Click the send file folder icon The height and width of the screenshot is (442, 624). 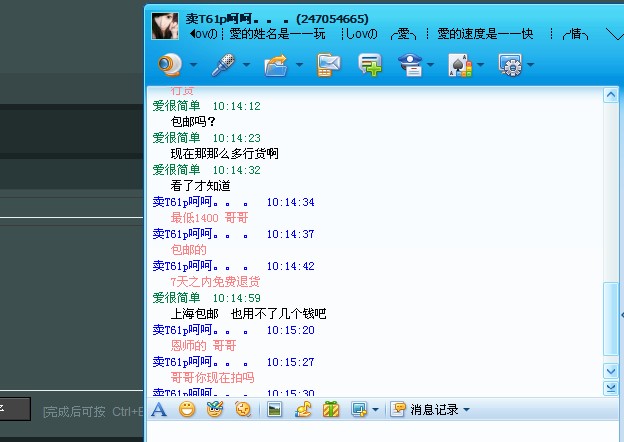pos(275,66)
